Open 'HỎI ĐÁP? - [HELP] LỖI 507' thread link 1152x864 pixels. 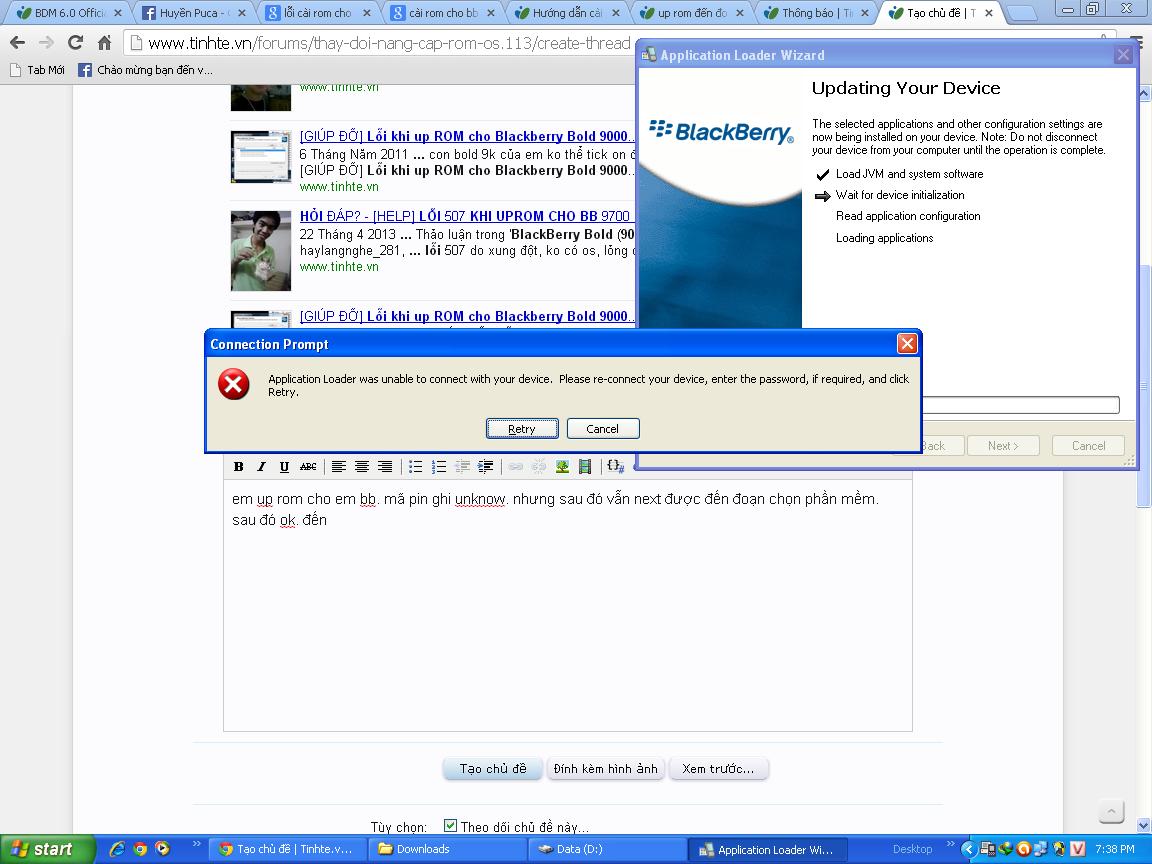[465, 216]
